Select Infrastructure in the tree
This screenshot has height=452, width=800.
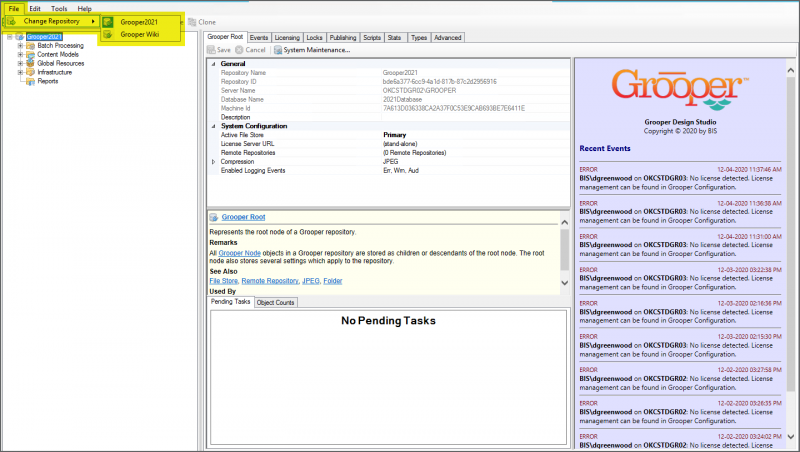tap(55, 72)
